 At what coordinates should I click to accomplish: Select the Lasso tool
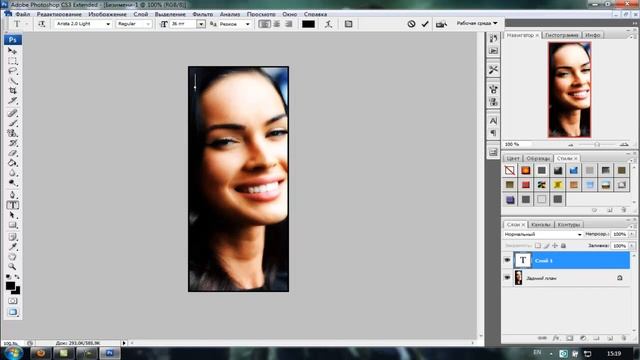pos(13,71)
